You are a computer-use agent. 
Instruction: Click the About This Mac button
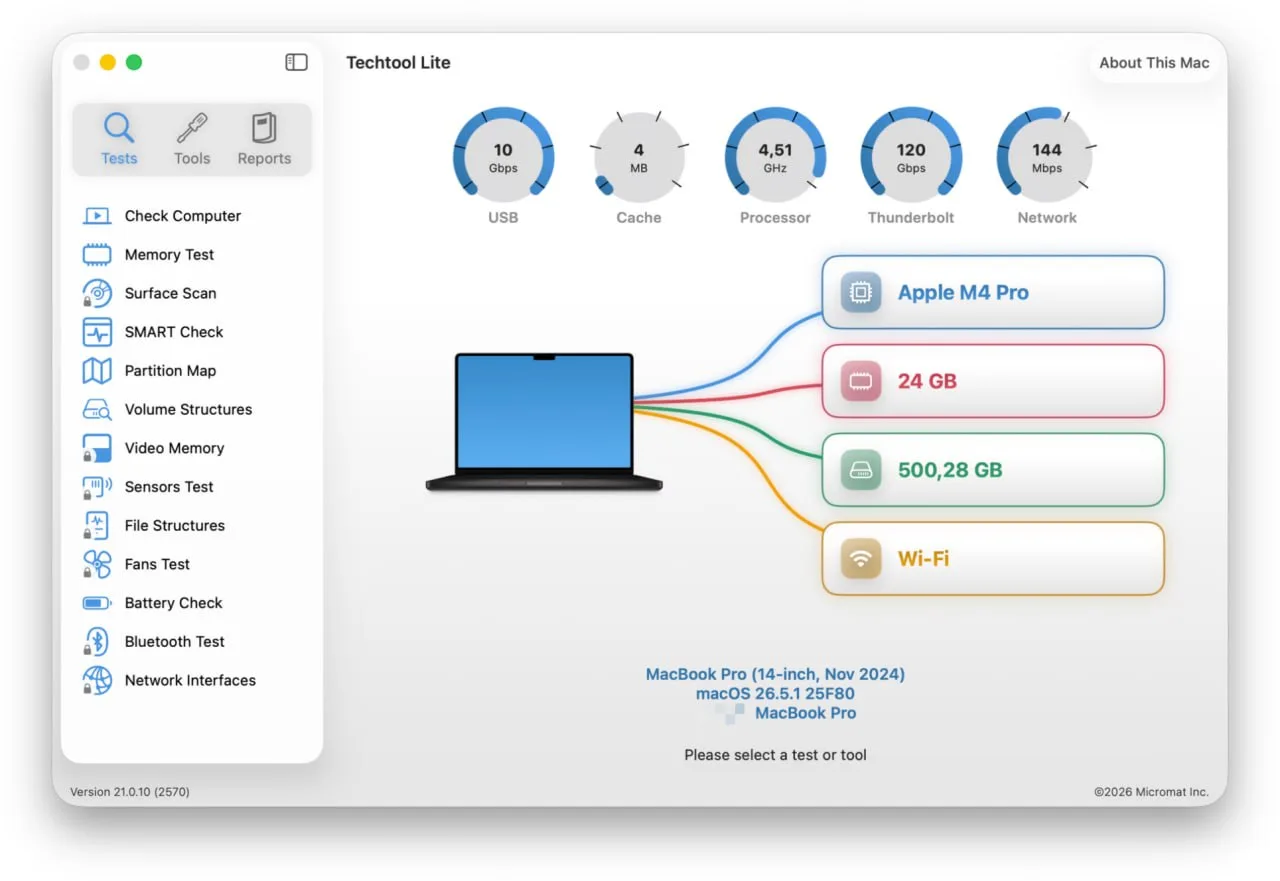click(1154, 63)
